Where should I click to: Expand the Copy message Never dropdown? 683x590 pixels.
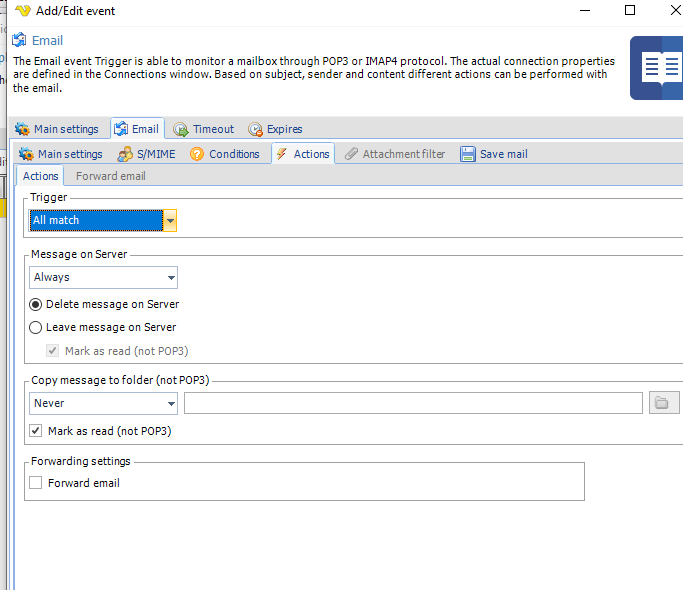pos(171,404)
